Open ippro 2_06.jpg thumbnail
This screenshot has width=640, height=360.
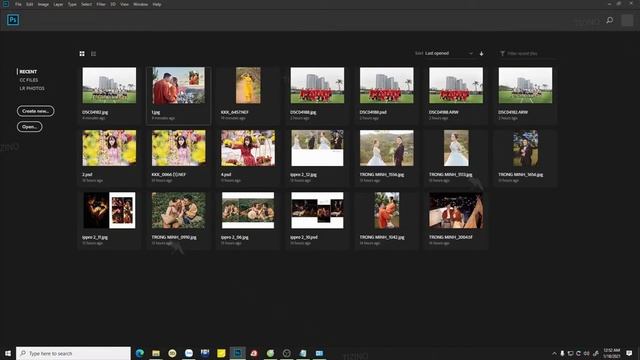(x=248, y=210)
